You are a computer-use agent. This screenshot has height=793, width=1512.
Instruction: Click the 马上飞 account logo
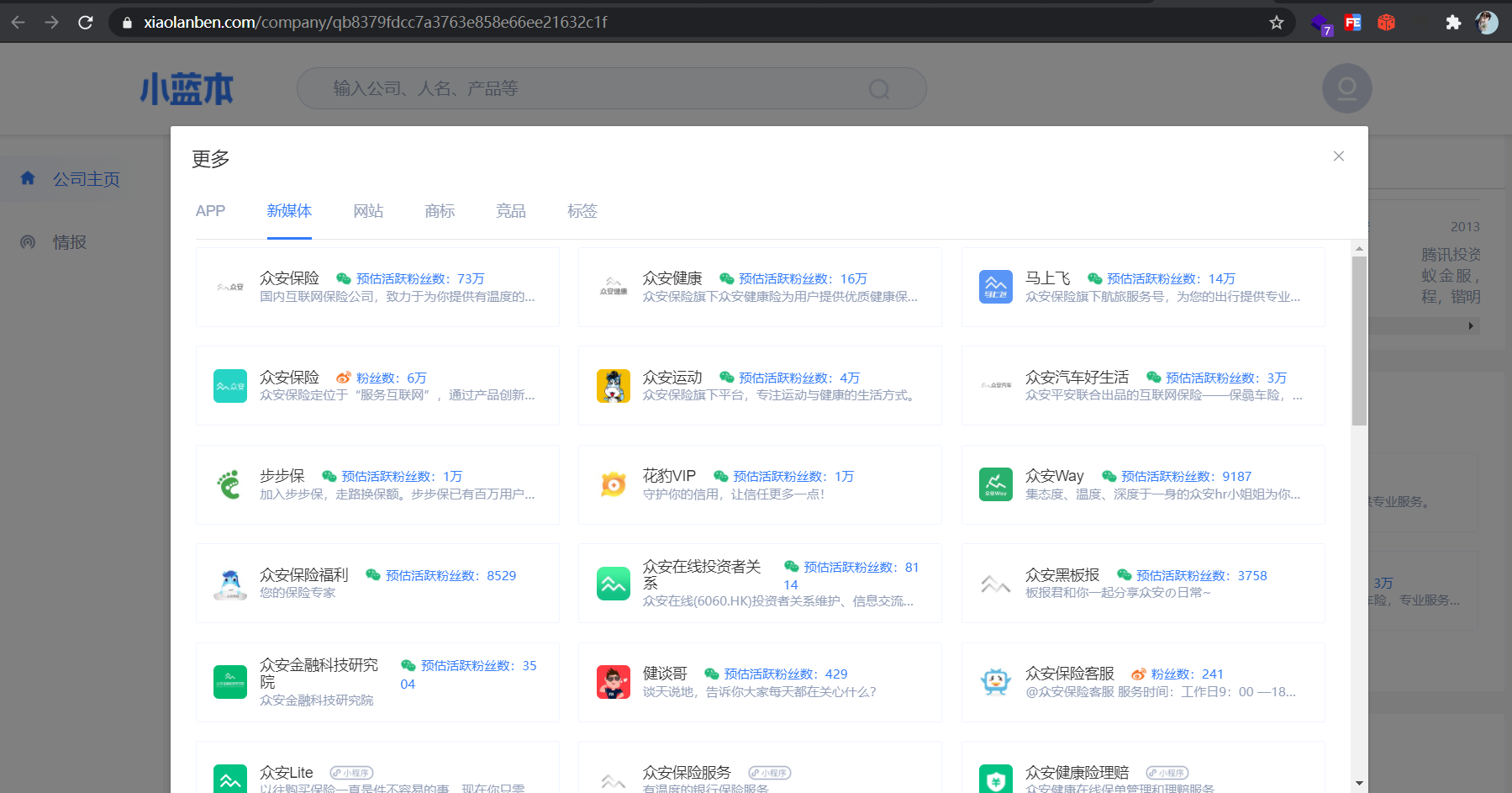click(x=996, y=287)
